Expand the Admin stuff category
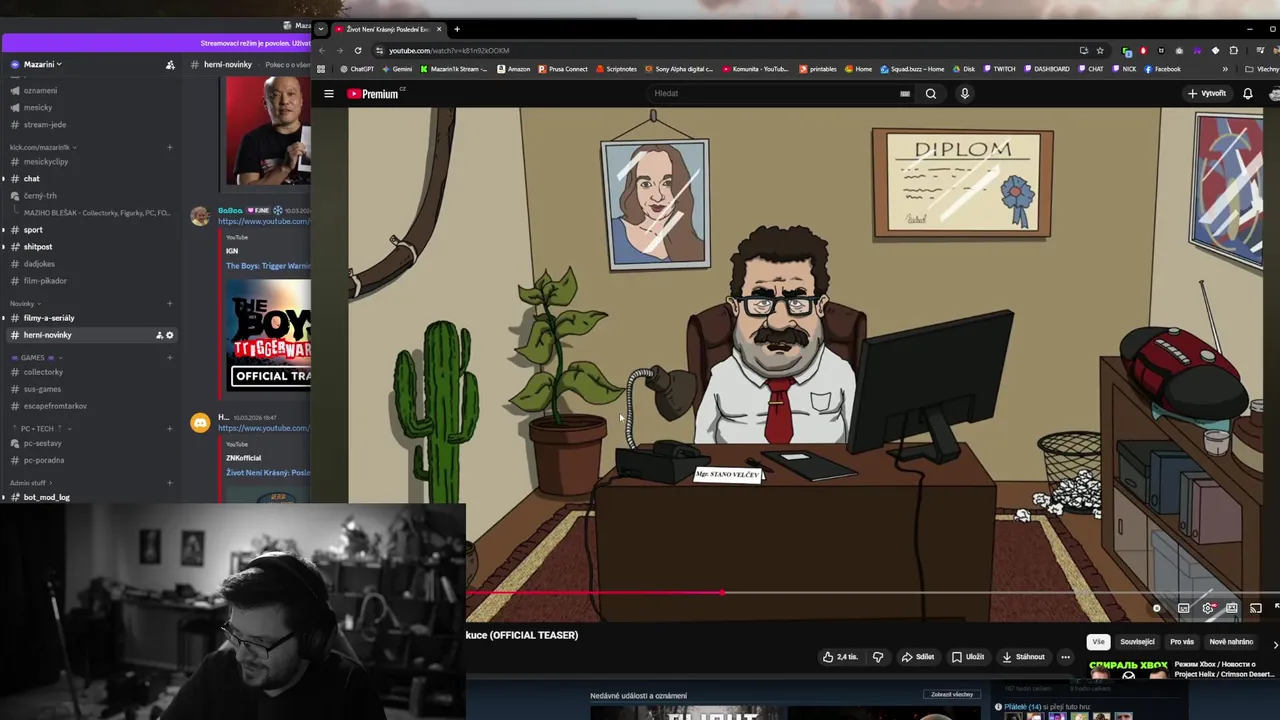This screenshot has width=1280, height=720. (30, 482)
